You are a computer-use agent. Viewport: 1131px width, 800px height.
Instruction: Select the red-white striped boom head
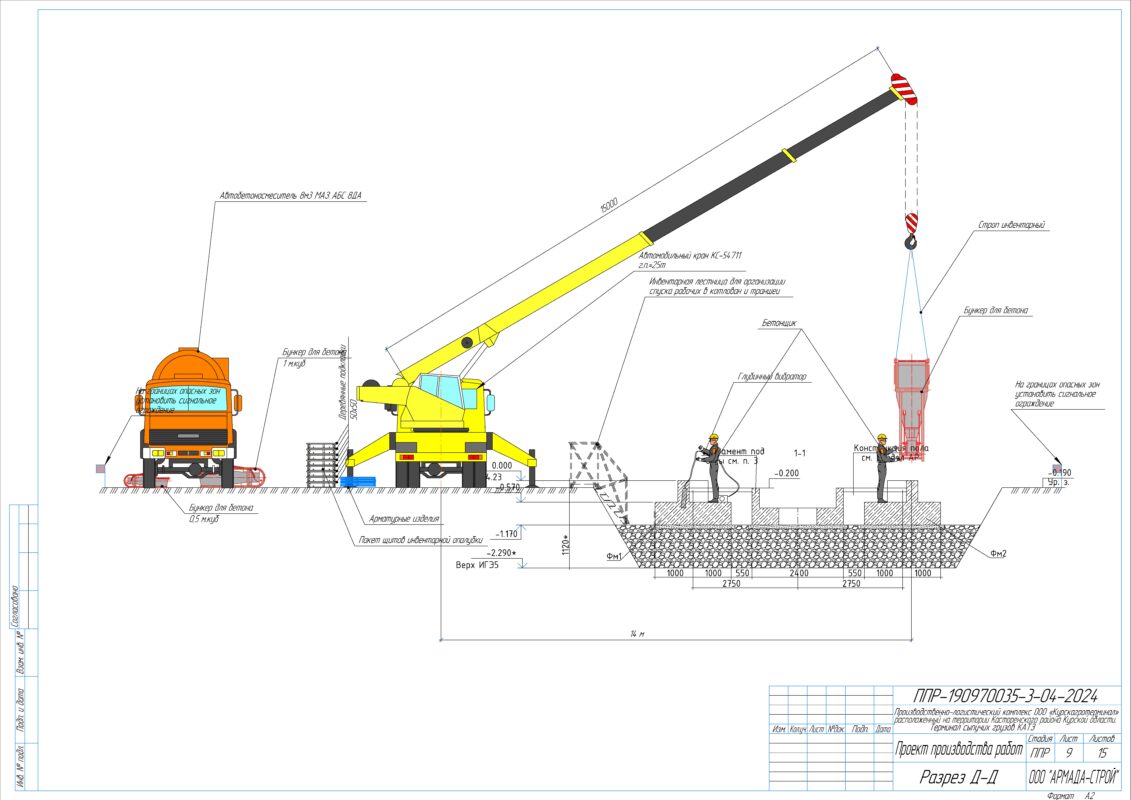tap(904, 89)
